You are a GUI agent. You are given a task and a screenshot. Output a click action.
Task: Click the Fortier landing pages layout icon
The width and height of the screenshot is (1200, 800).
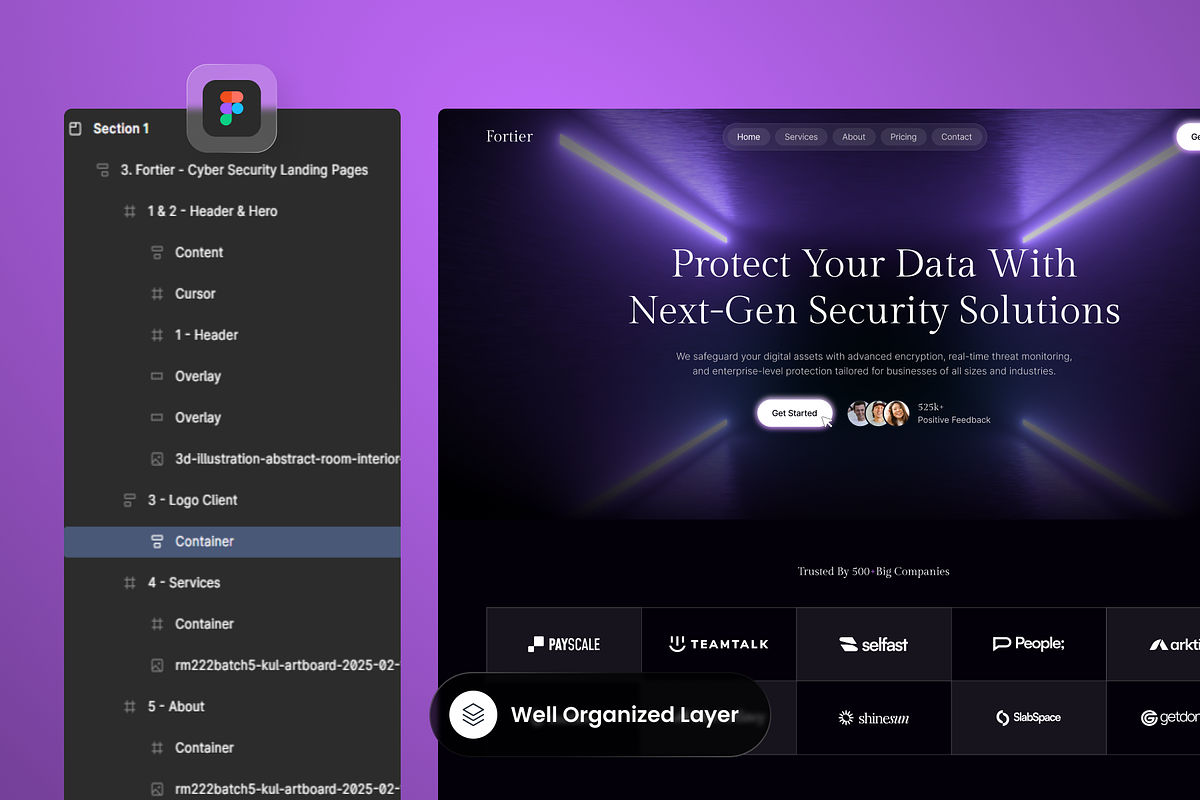coord(102,170)
